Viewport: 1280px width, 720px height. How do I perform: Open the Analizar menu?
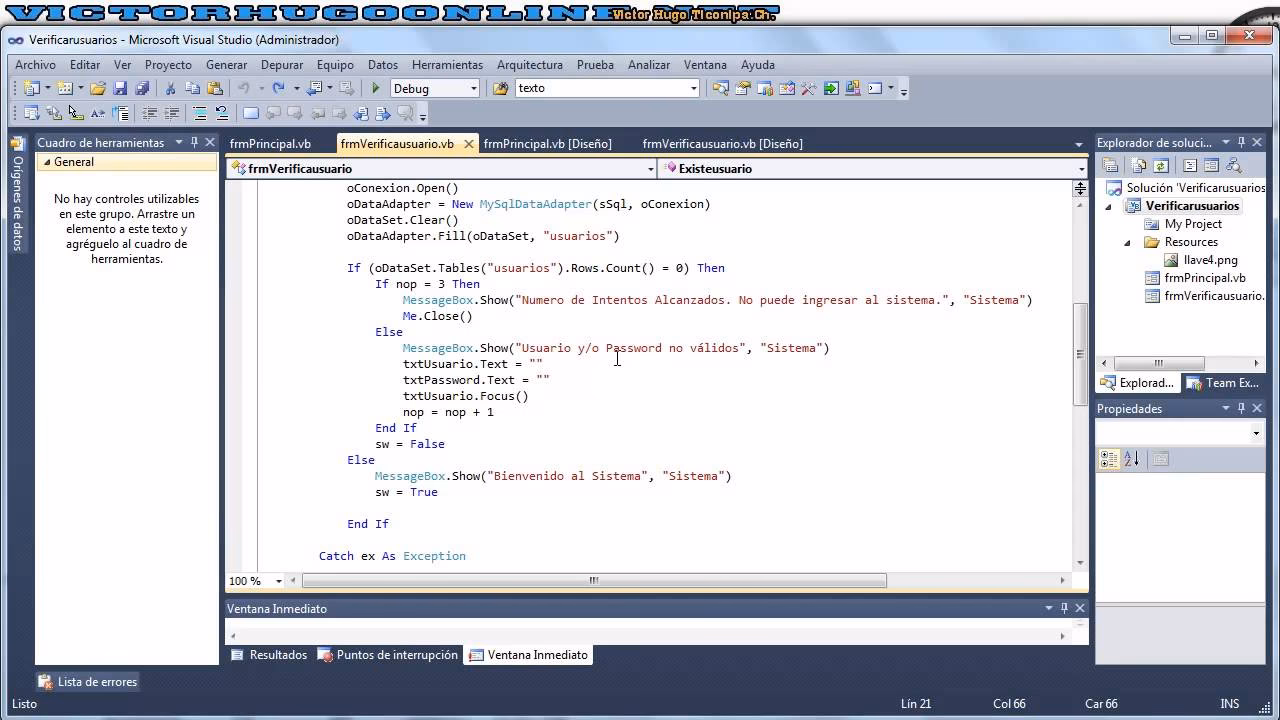649,64
